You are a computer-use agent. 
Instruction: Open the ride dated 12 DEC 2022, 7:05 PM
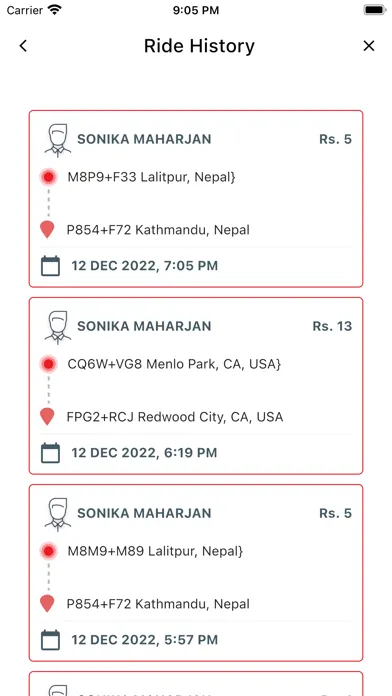coord(196,199)
